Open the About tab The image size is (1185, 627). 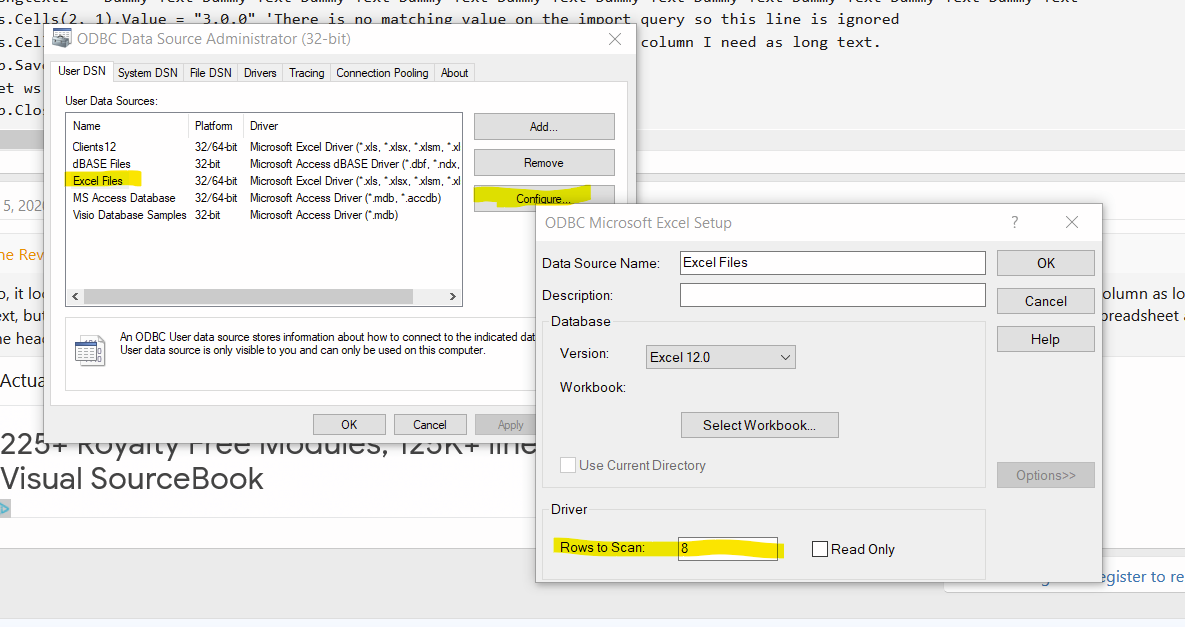click(x=454, y=73)
